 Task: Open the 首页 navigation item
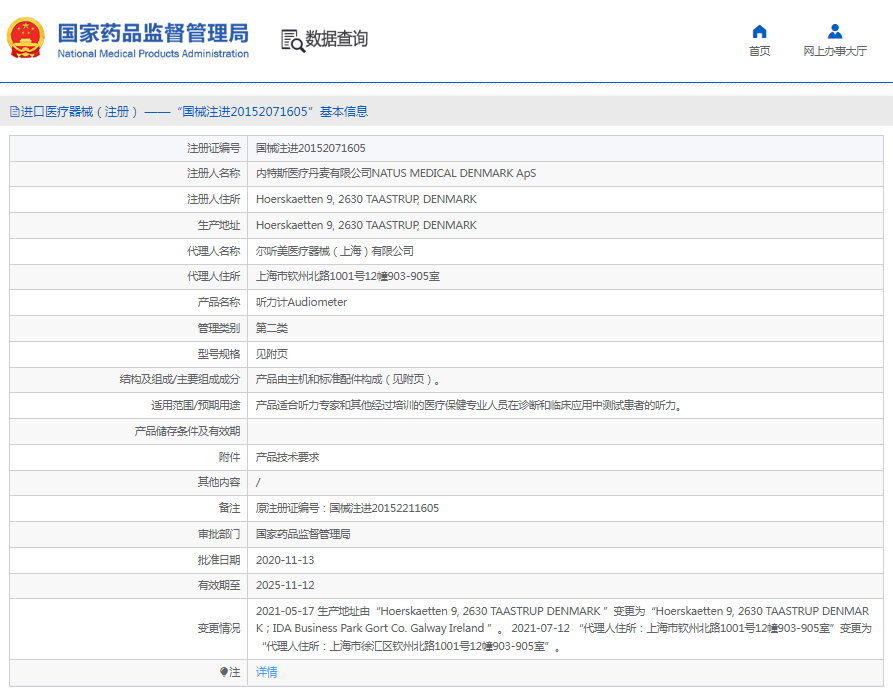click(x=759, y=51)
